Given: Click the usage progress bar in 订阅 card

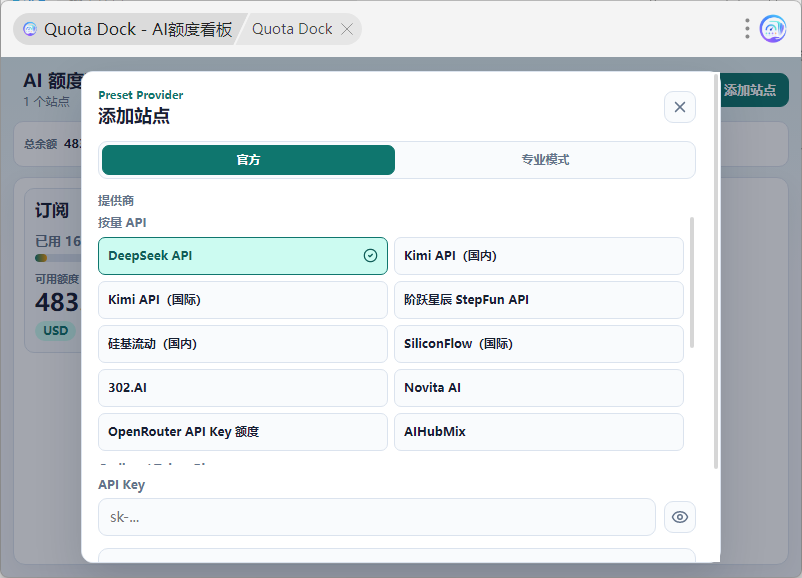Looking at the screenshot, I should (58, 258).
